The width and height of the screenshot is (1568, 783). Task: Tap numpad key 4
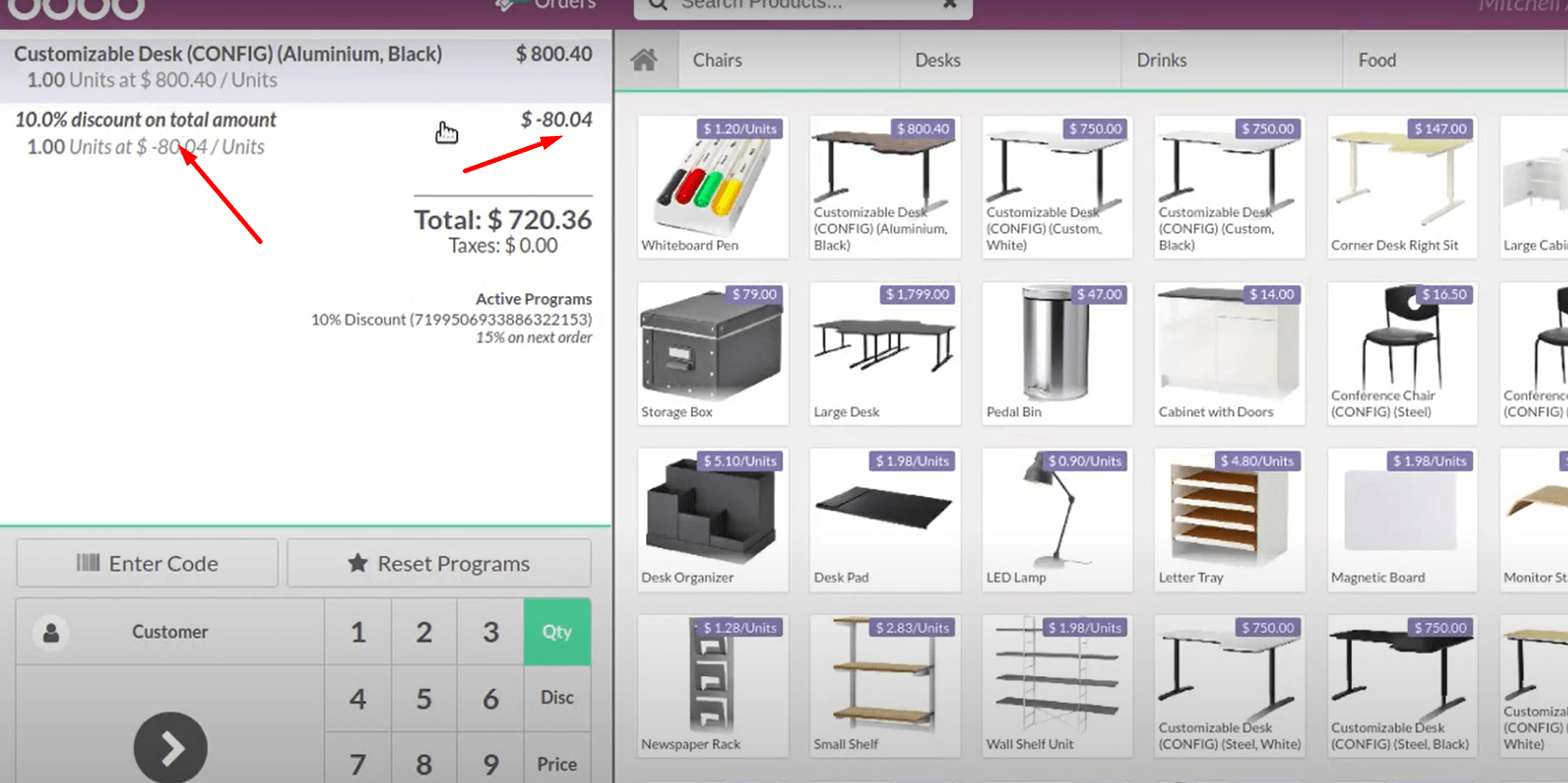tap(358, 698)
